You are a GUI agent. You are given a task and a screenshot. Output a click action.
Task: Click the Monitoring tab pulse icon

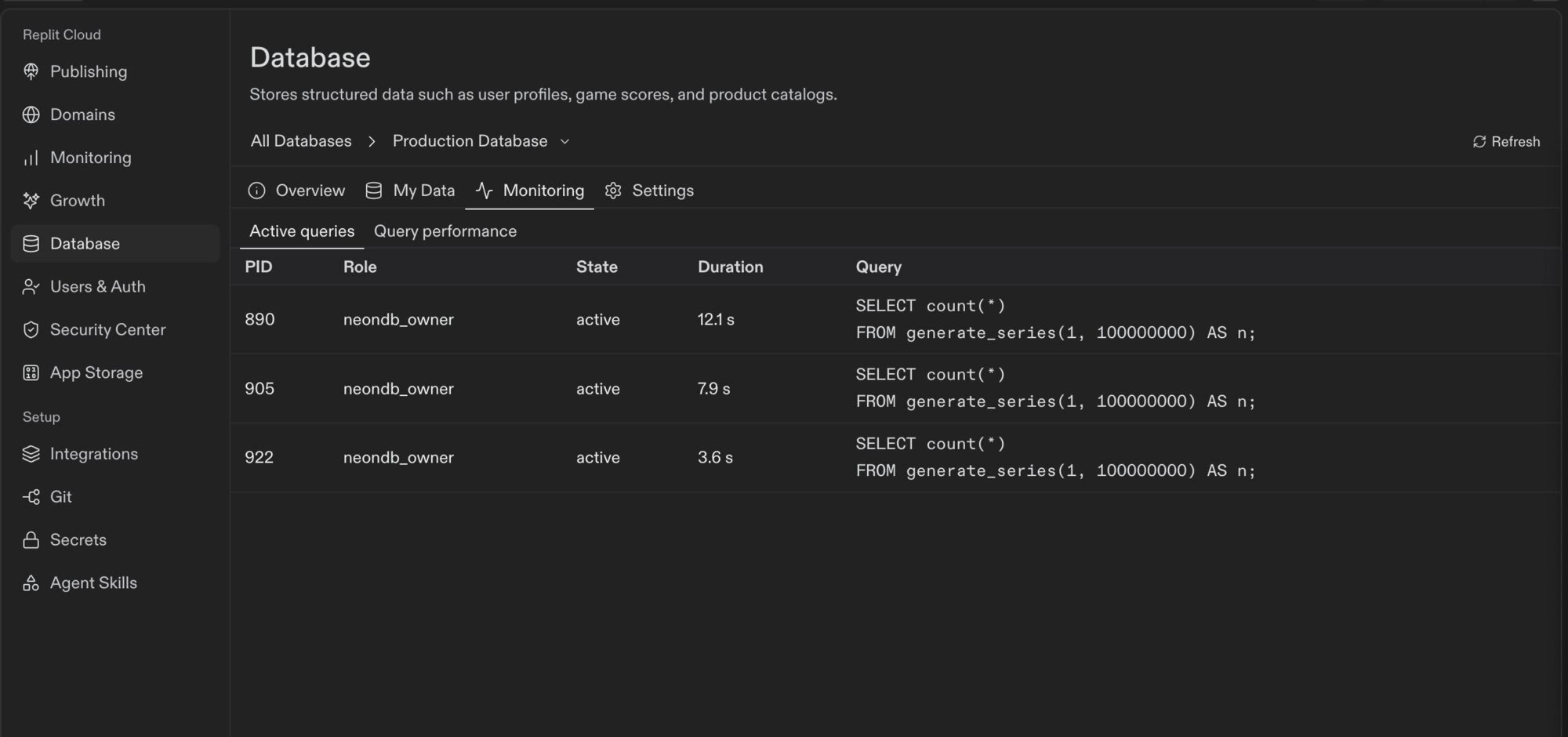click(x=484, y=191)
